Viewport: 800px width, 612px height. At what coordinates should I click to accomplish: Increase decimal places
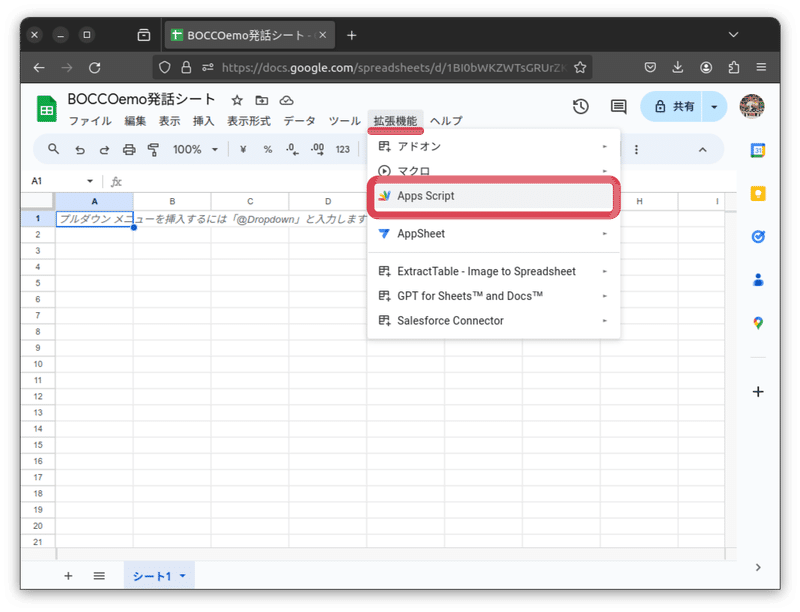(x=317, y=149)
